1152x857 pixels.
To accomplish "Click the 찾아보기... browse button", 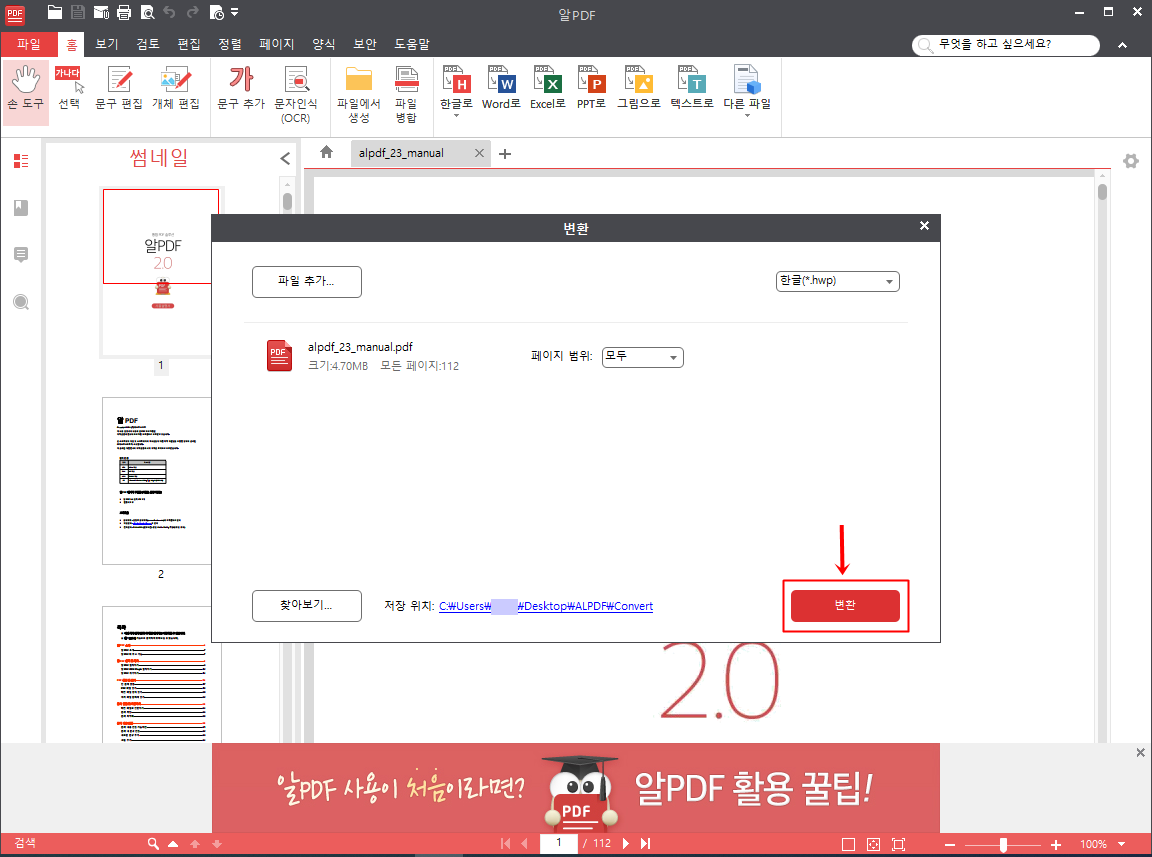I will 306,606.
